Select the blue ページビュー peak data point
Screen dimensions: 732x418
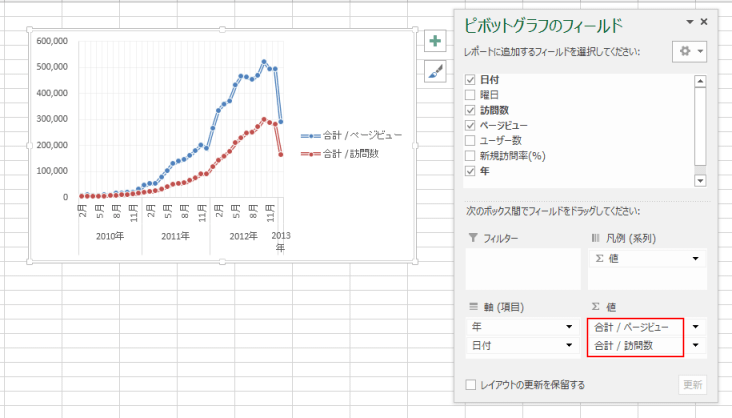264,62
